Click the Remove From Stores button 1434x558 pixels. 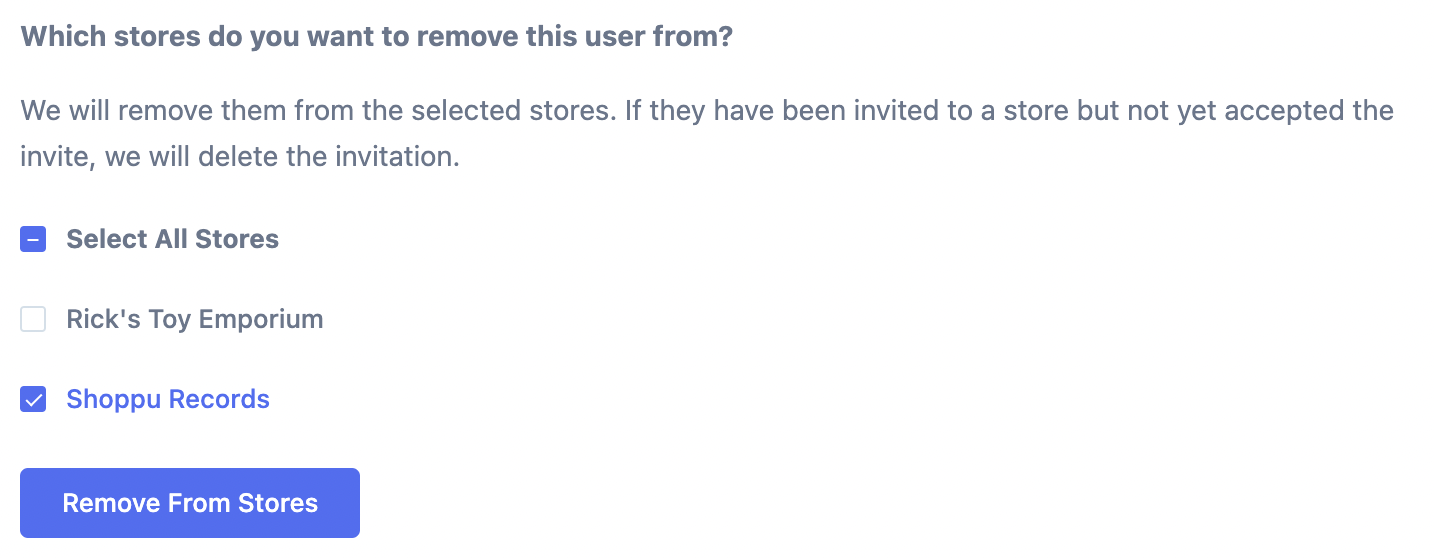coord(190,503)
